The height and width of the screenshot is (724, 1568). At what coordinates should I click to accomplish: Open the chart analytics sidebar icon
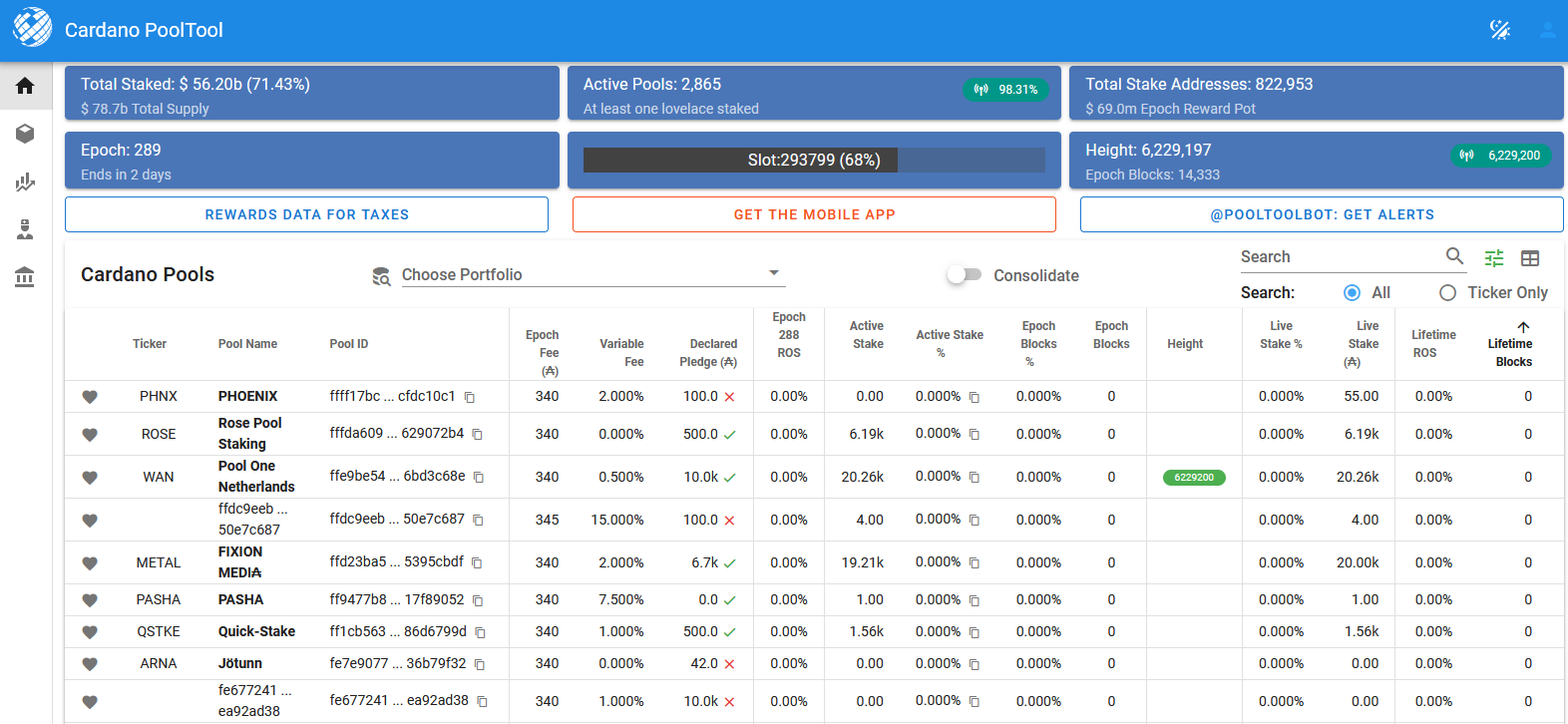[25, 181]
